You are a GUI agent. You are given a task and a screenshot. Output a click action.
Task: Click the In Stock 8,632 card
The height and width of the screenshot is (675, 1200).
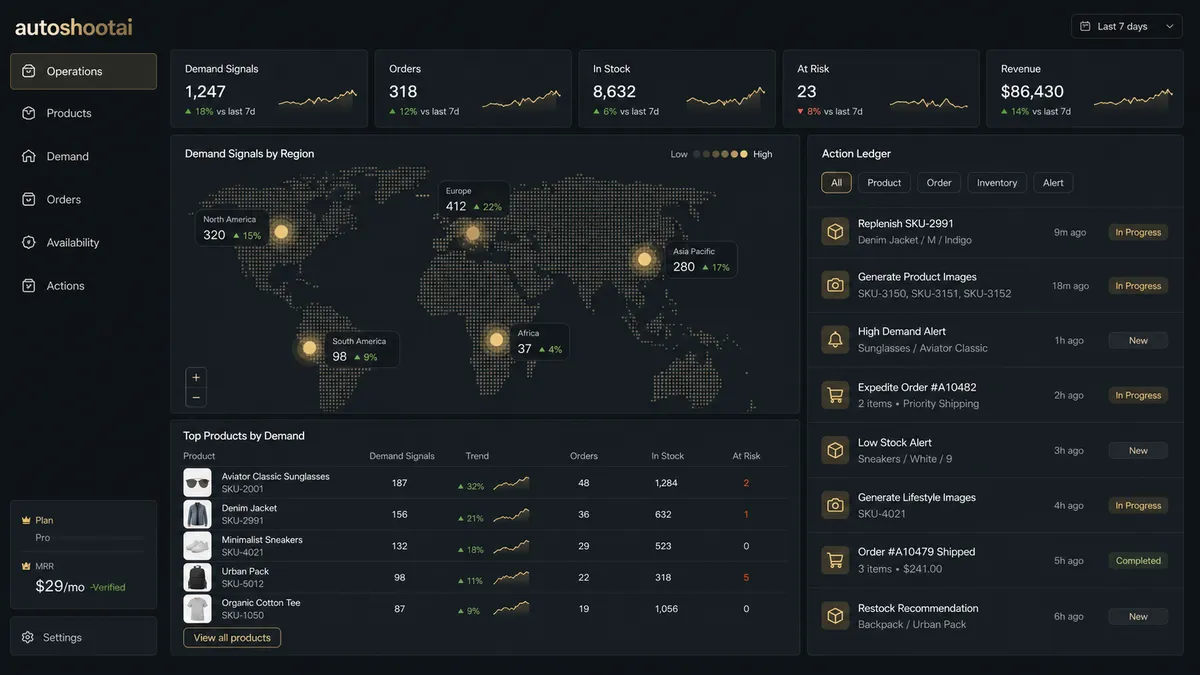tap(677, 89)
